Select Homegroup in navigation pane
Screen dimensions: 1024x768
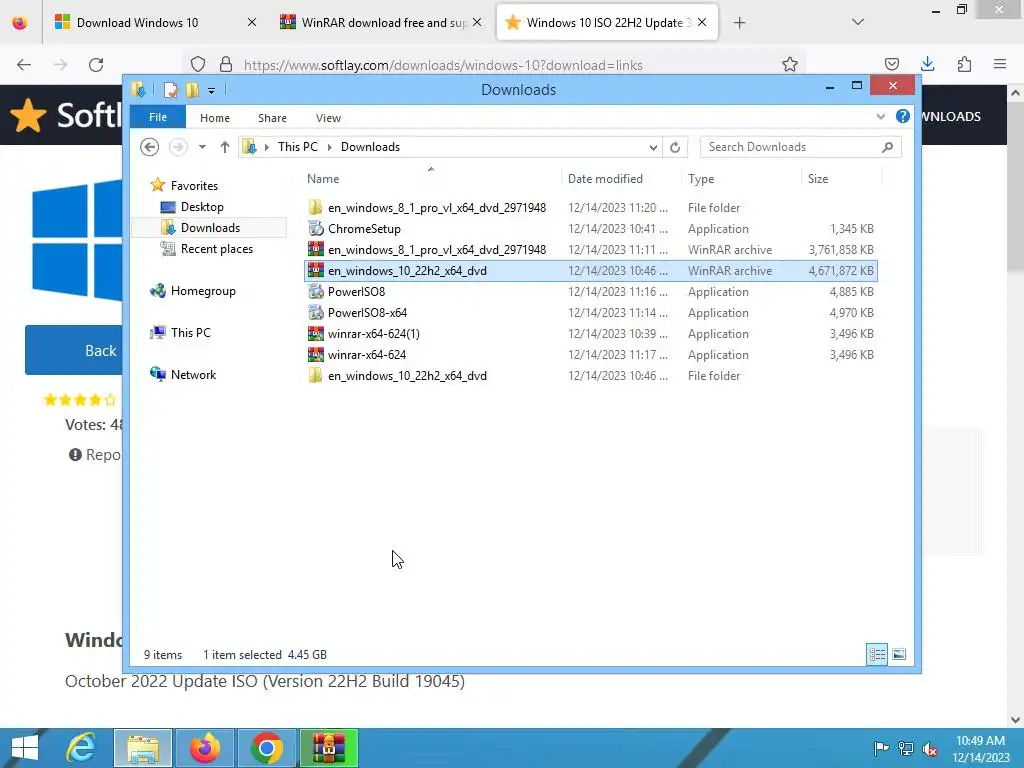[x=202, y=291]
